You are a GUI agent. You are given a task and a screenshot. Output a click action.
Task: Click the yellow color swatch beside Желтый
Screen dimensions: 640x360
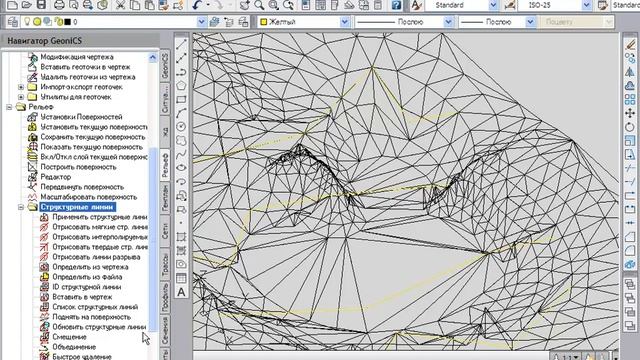264,22
